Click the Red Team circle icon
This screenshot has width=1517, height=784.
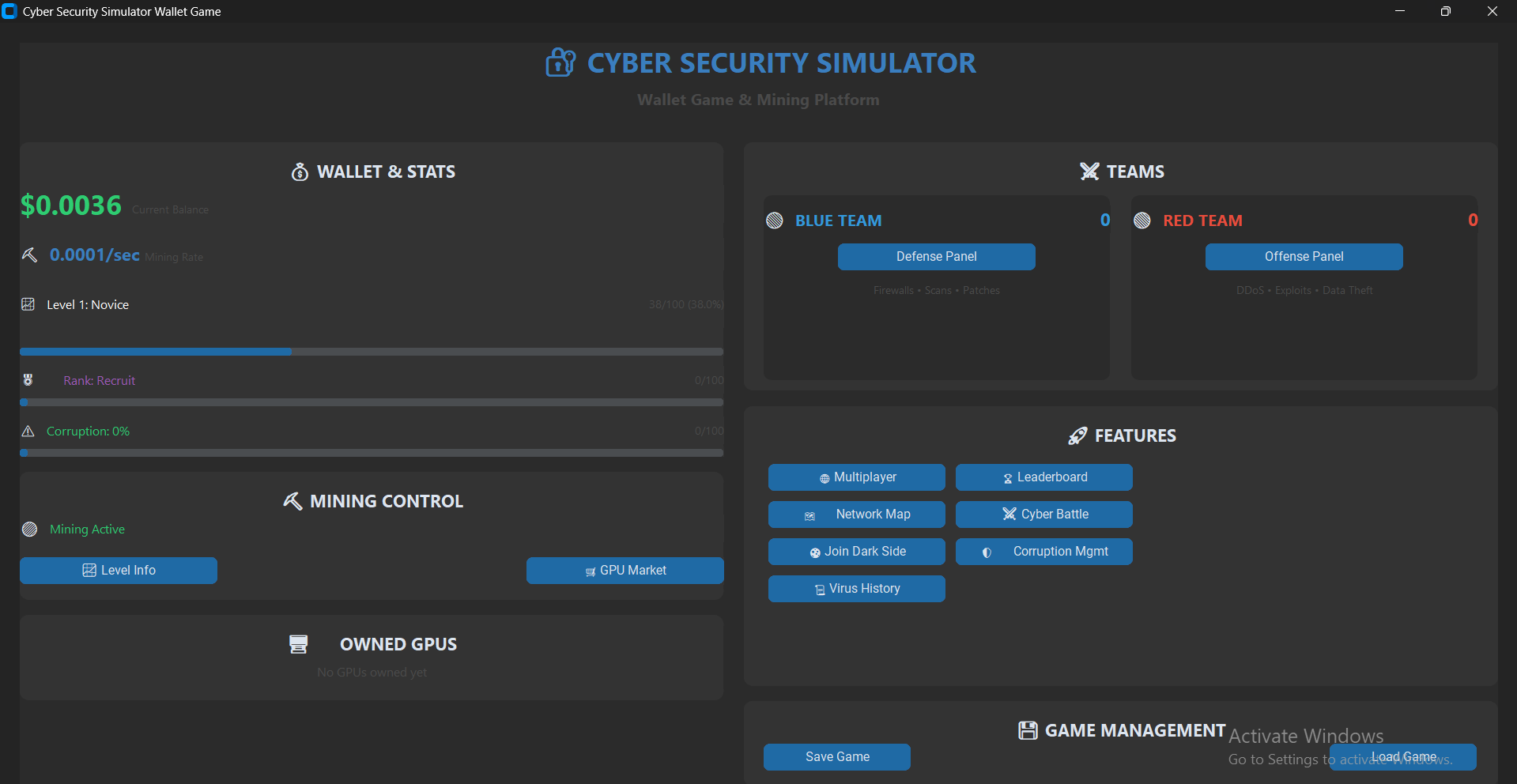coord(1142,220)
